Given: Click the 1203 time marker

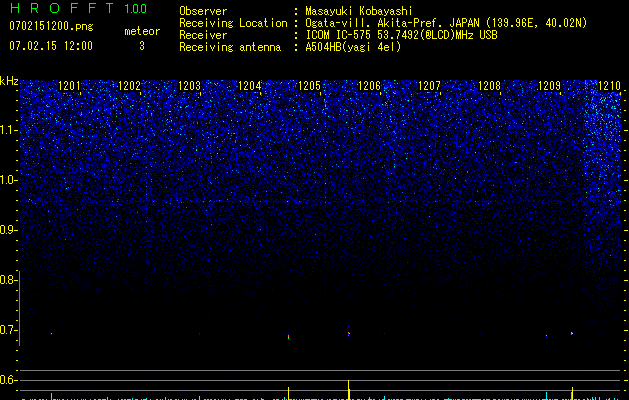Looking at the screenshot, I should (x=189, y=86).
